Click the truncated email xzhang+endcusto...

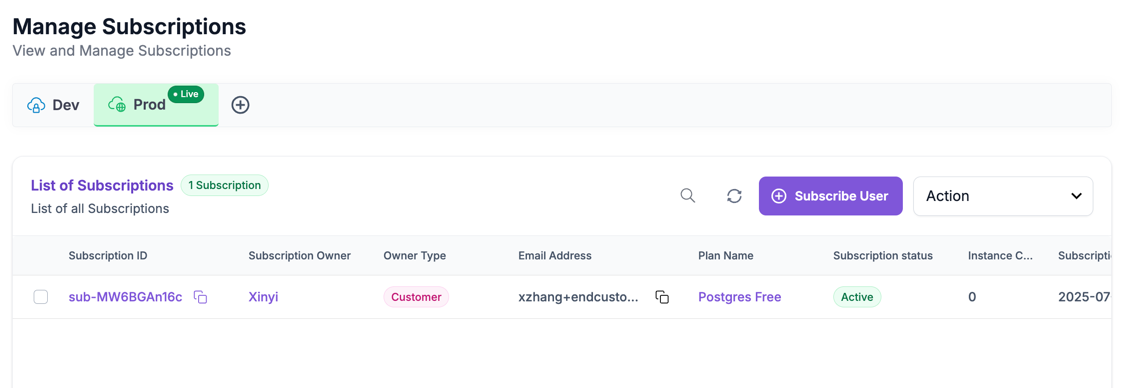tap(578, 297)
